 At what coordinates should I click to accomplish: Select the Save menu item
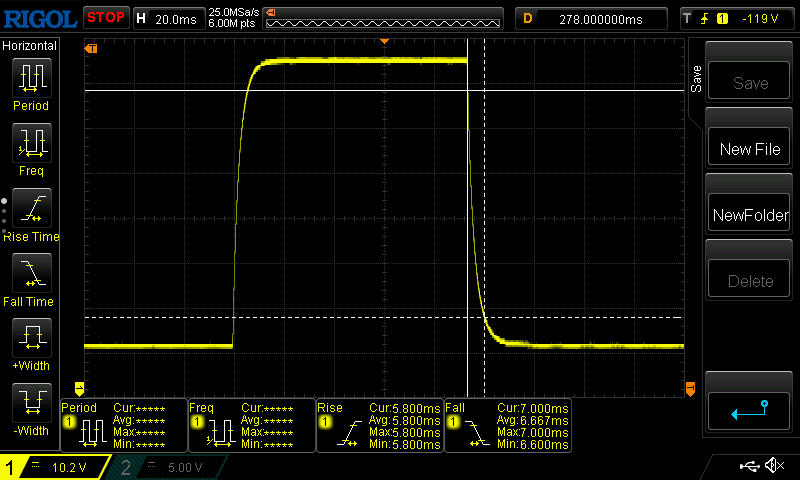coord(750,84)
